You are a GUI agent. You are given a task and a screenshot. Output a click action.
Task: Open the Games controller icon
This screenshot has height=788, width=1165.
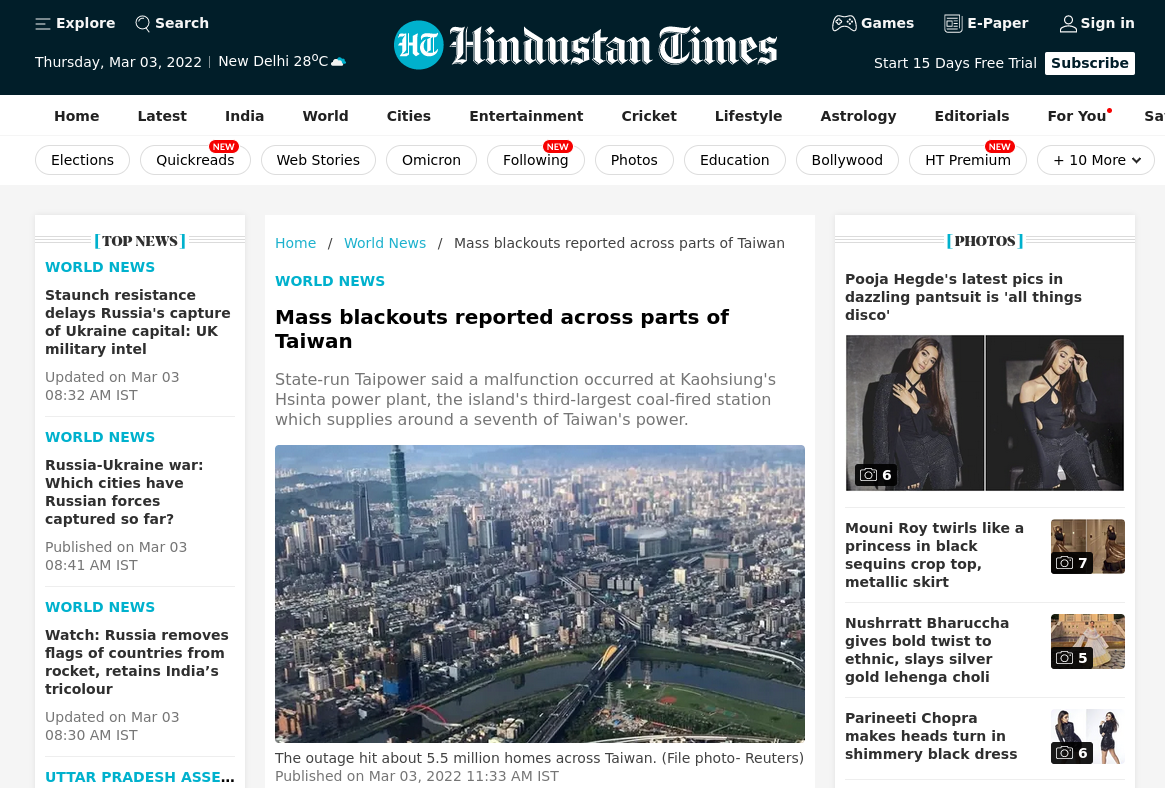point(844,24)
